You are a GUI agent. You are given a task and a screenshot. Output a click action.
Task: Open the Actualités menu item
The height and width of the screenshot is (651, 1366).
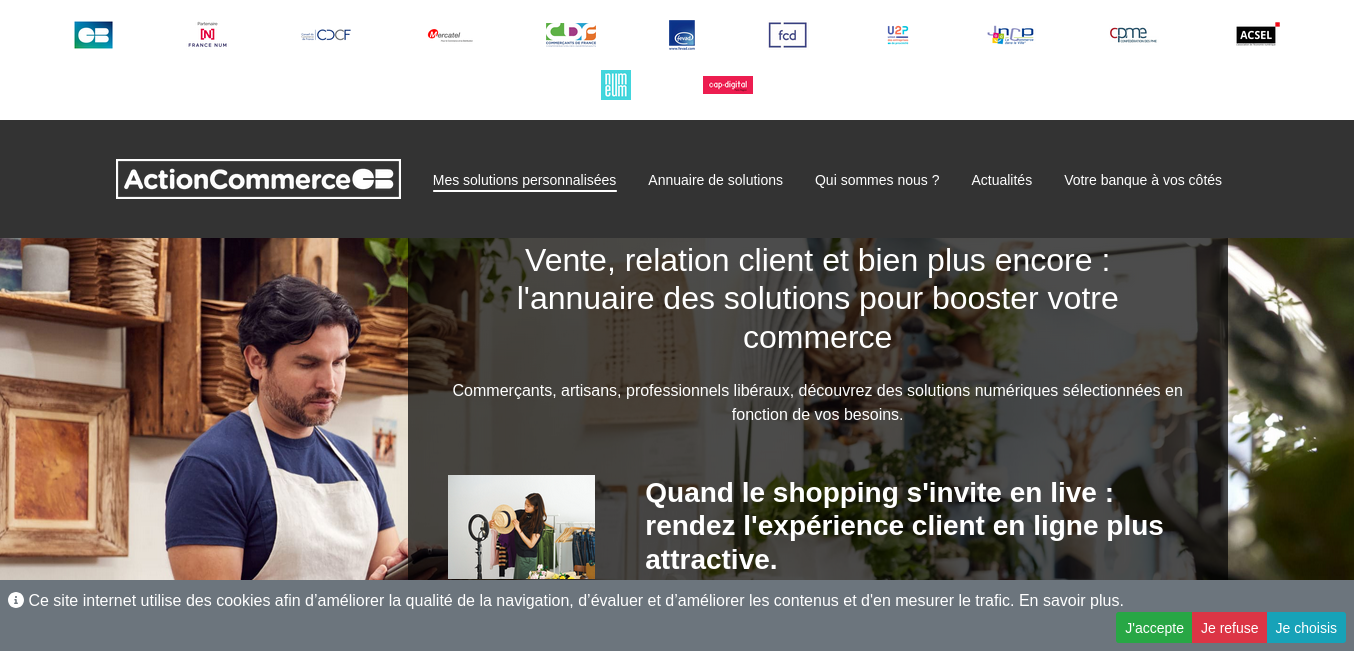point(1001,180)
